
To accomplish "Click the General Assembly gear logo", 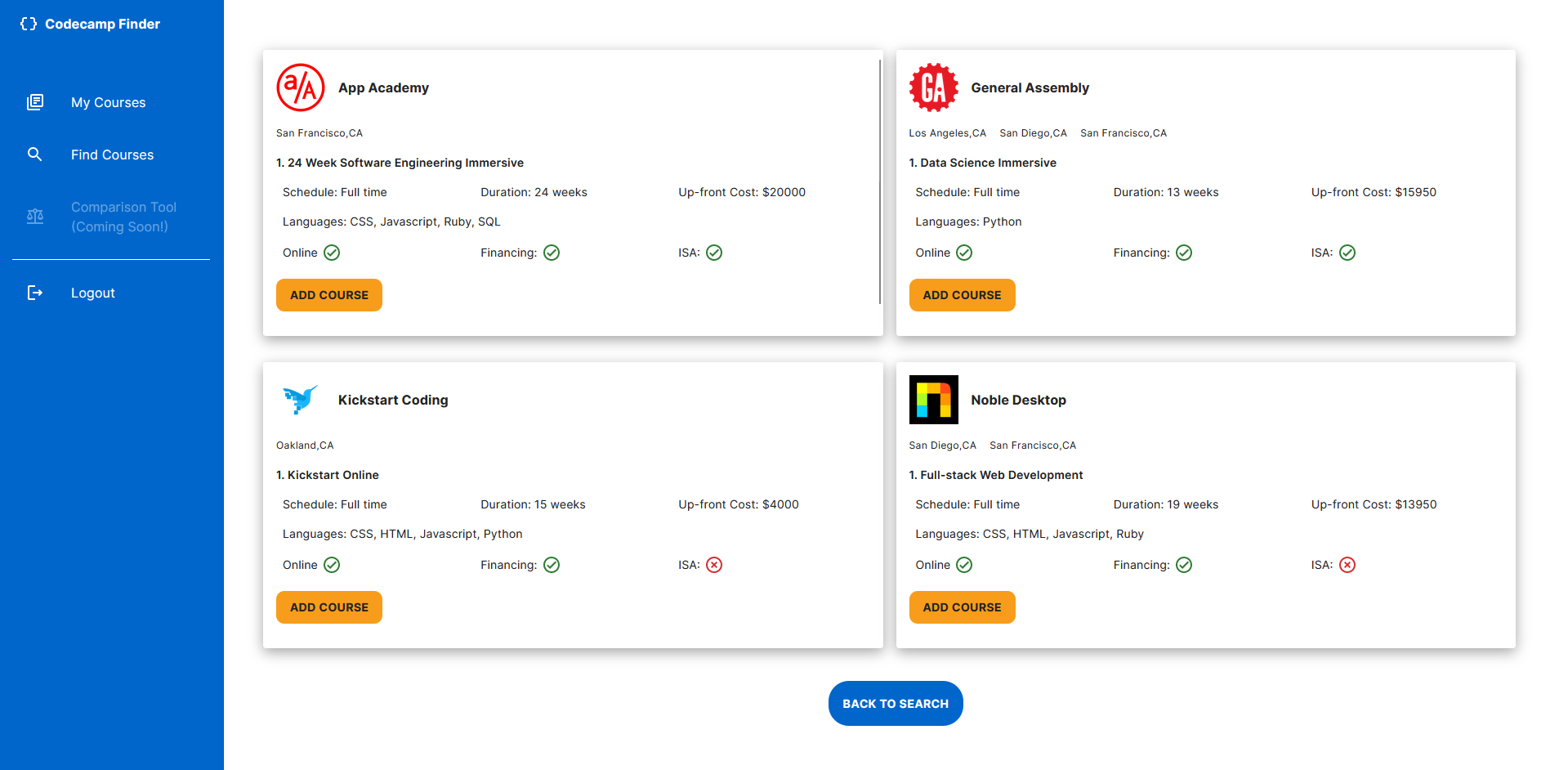I will 934,87.
